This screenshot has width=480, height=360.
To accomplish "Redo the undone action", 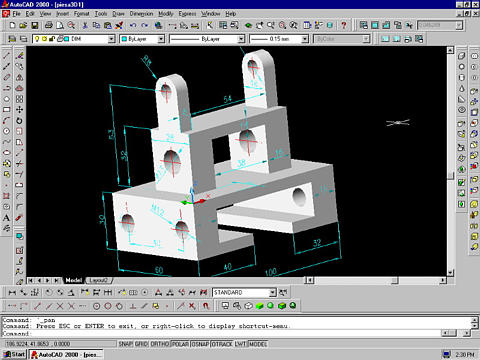I will (144, 25).
